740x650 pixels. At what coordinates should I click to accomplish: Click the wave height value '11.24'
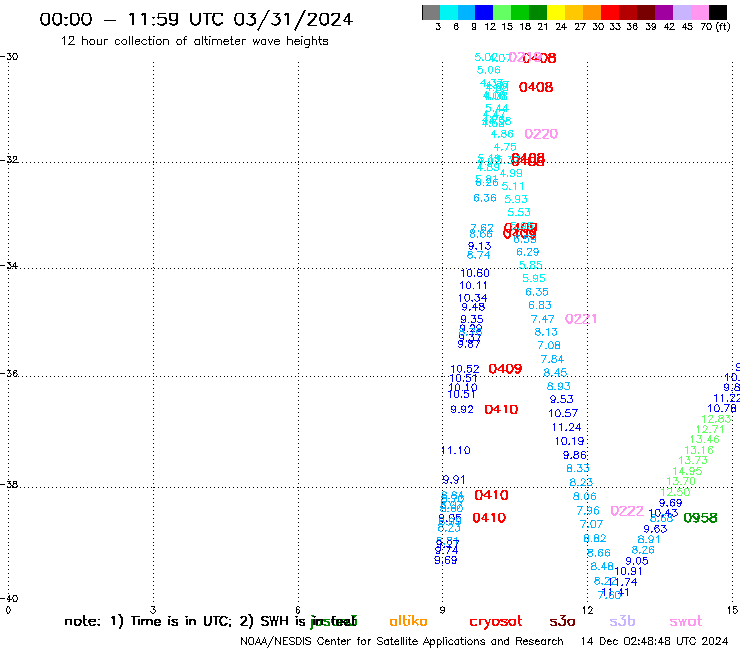coord(566,427)
